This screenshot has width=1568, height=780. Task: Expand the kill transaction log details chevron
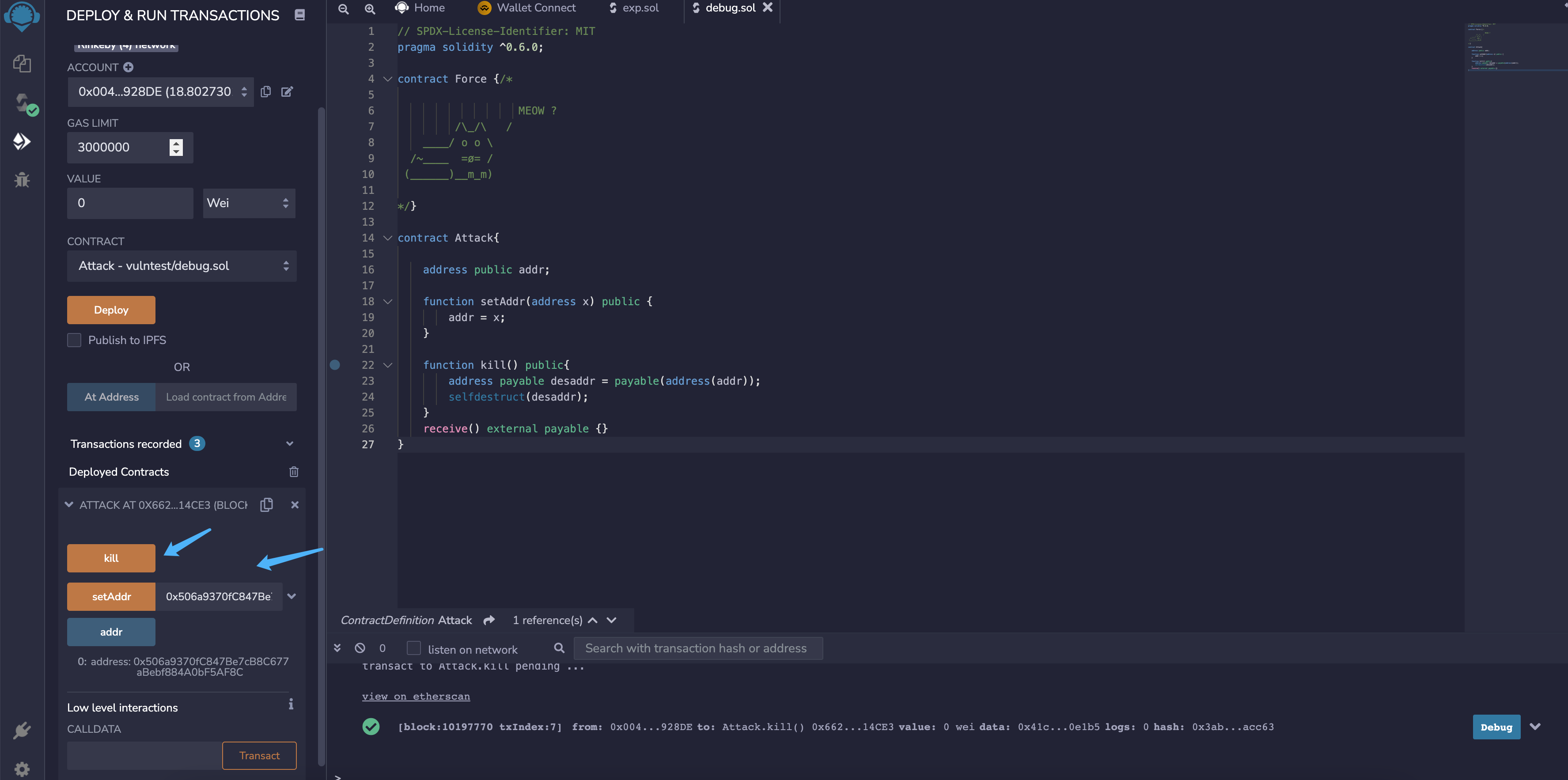(x=1534, y=727)
